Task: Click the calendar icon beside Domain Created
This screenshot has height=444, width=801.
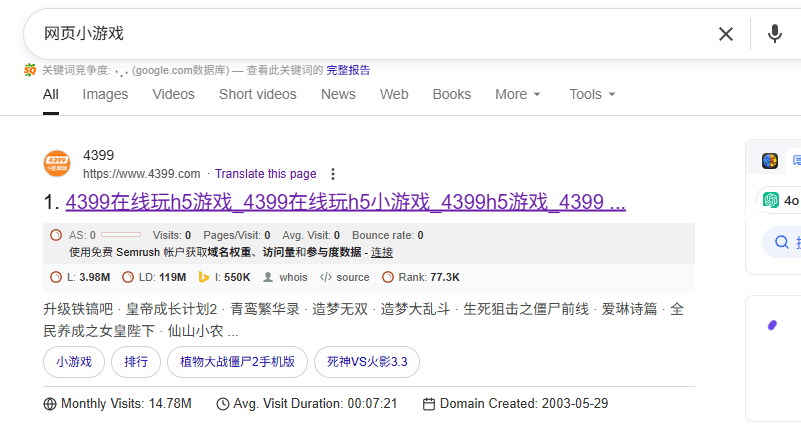Action: 429,404
